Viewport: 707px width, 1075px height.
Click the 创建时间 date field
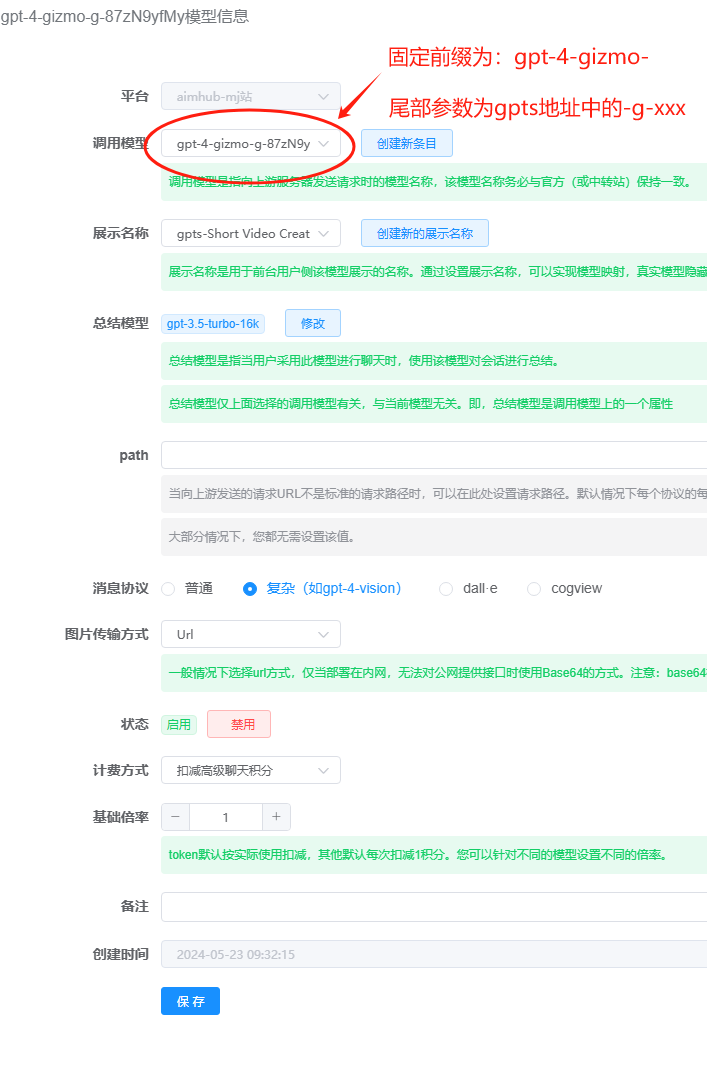(434, 954)
